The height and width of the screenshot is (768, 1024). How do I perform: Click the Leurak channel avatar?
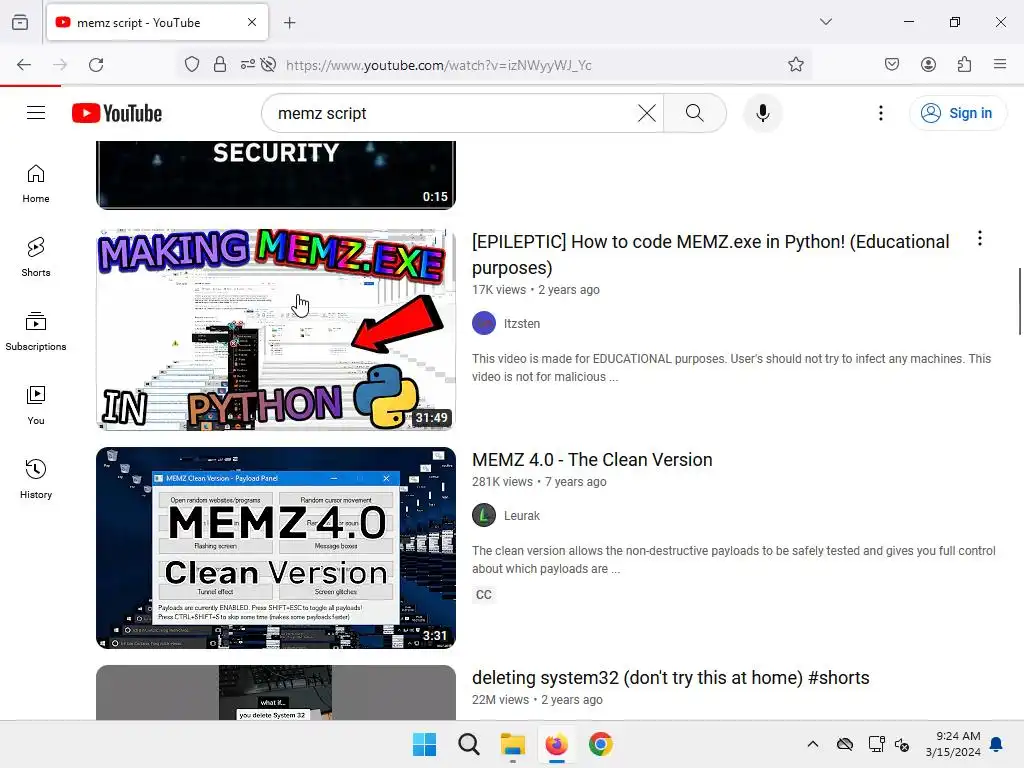point(484,515)
